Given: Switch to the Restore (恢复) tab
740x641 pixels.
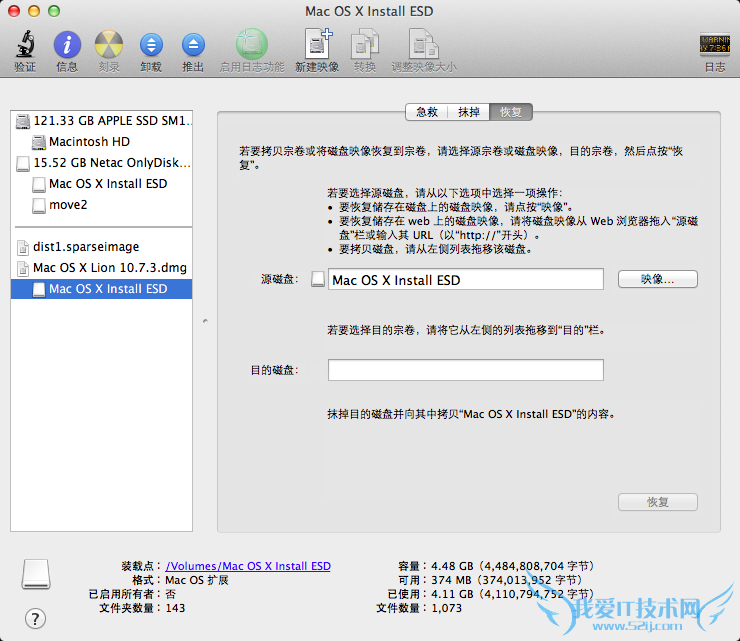Looking at the screenshot, I should pos(511,112).
